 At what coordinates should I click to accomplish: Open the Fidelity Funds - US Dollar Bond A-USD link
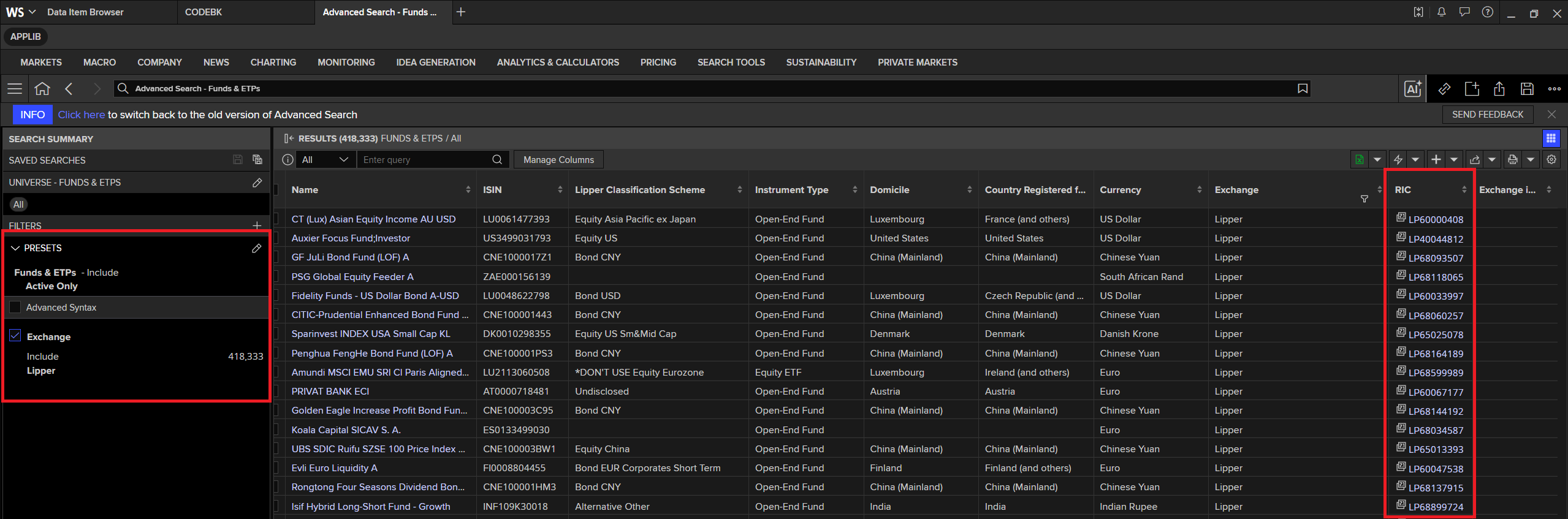pyautogui.click(x=375, y=295)
